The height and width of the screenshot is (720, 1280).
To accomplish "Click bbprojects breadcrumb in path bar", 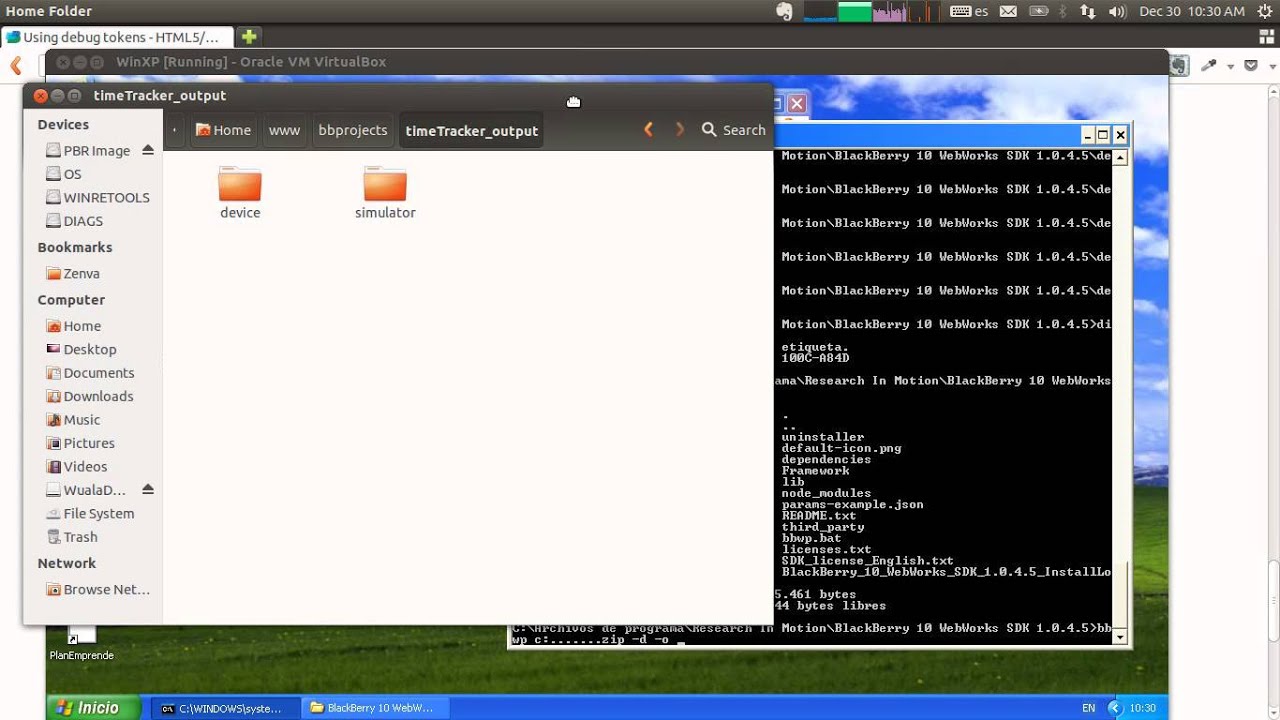I will (x=353, y=130).
